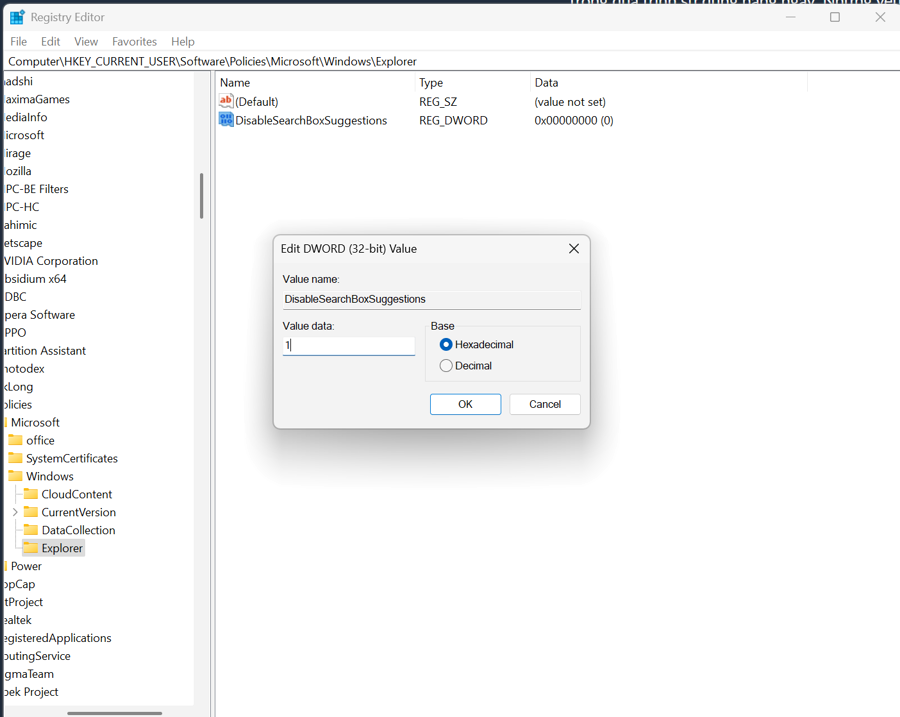Maximize the Registry Editor window
Image resolution: width=900 pixels, height=717 pixels.
(x=835, y=17)
